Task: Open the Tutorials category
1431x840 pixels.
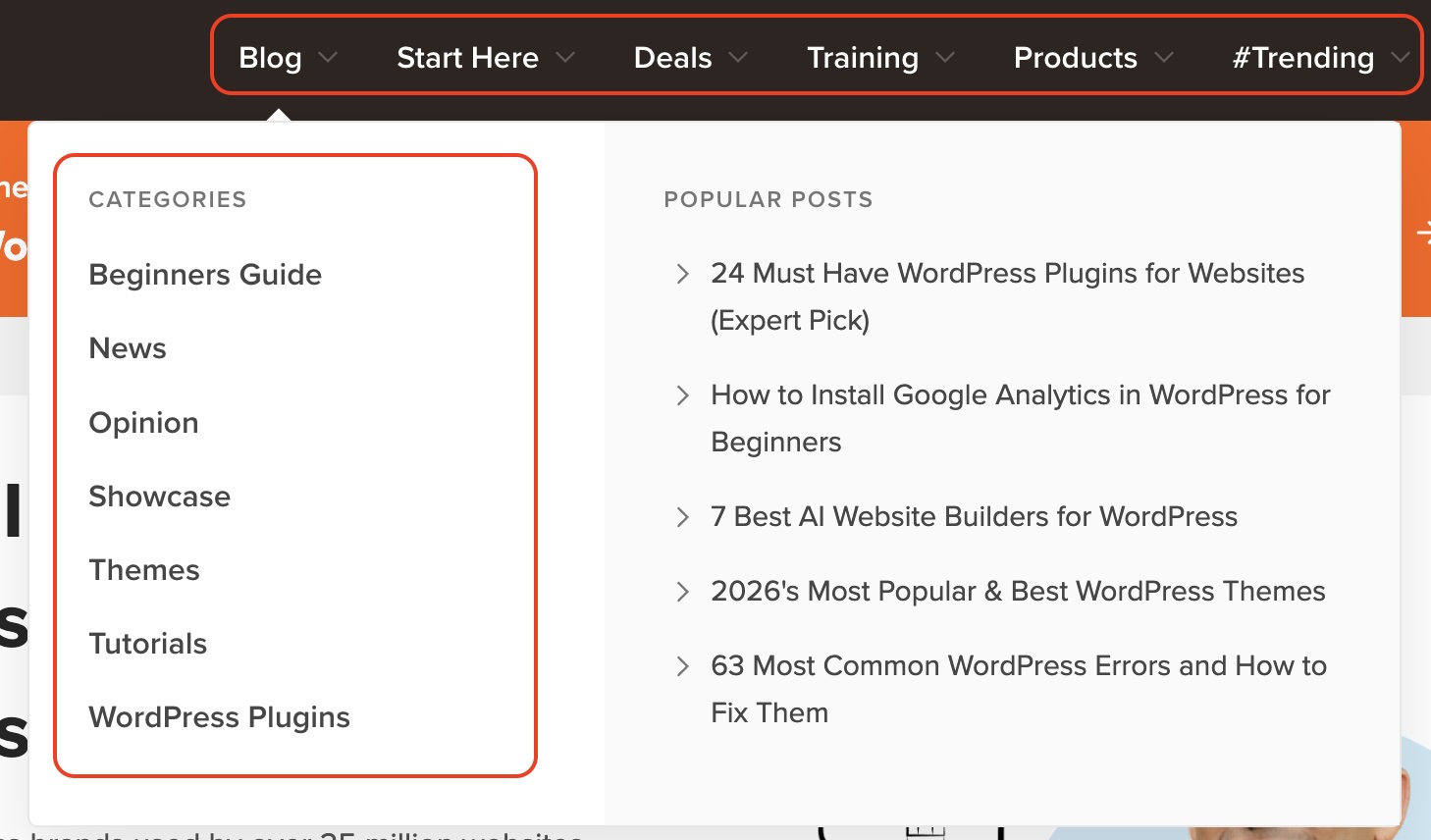Action: point(148,644)
